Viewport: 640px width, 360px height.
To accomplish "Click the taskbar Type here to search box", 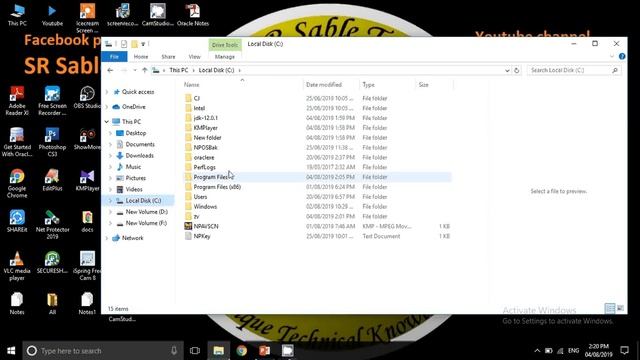I will tap(103, 351).
